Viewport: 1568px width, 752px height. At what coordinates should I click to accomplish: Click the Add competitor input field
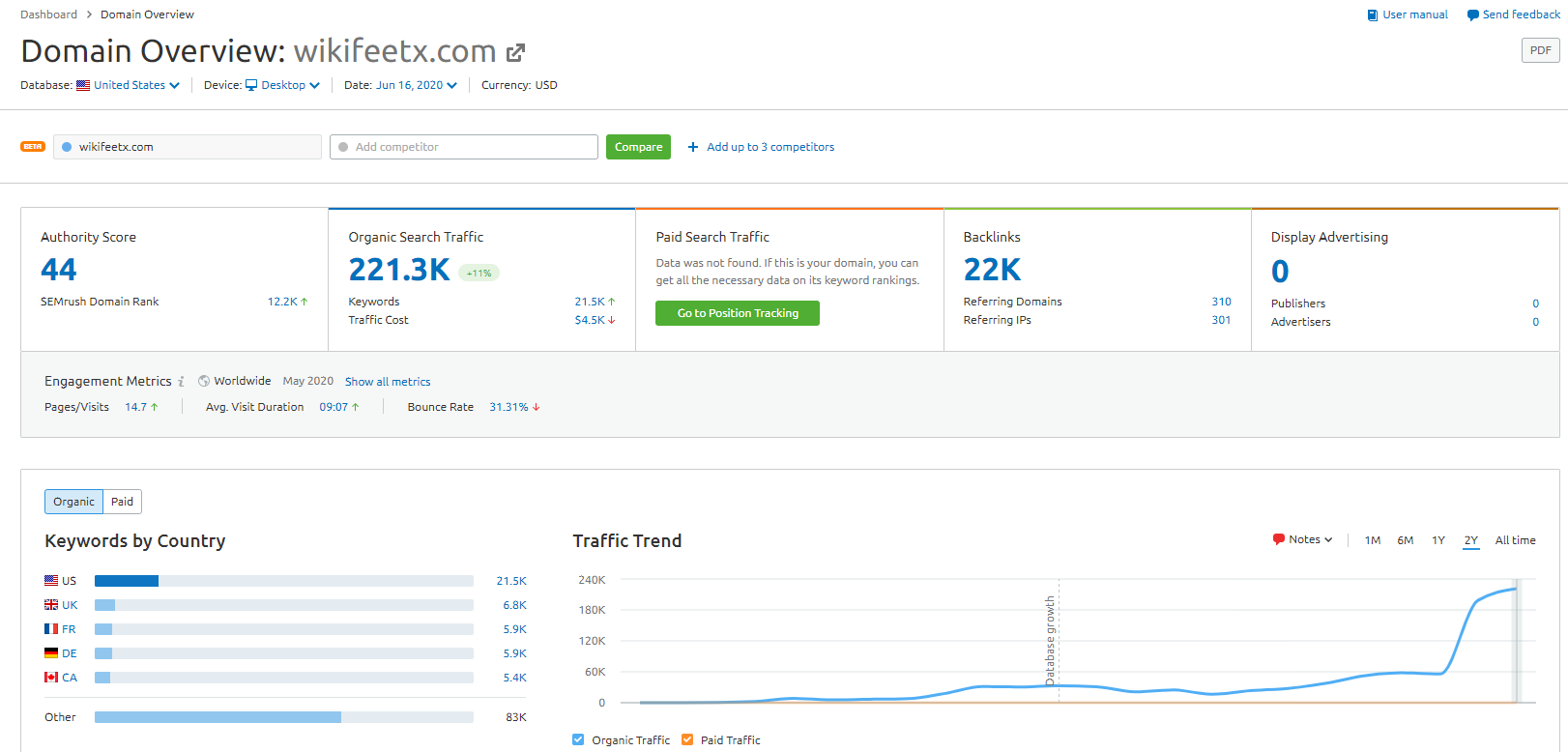pyautogui.click(x=464, y=147)
